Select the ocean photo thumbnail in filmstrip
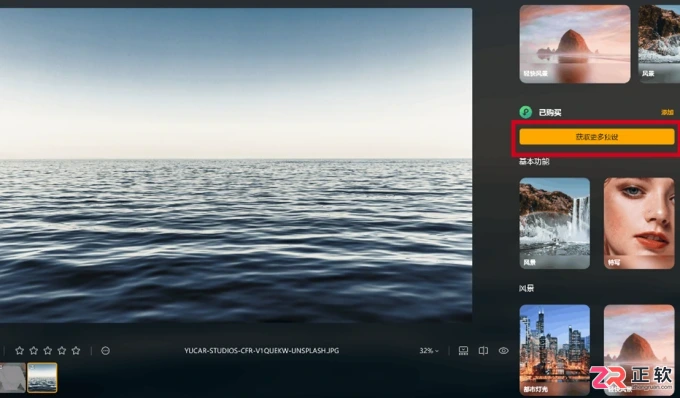This screenshot has width=680, height=398. (x=42, y=377)
